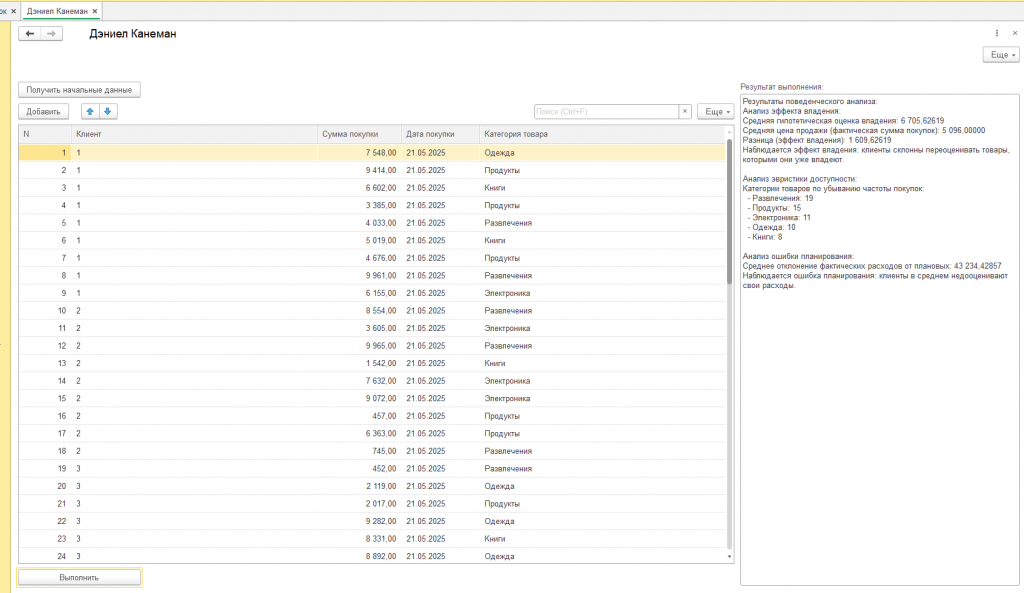Select the cell with sum 8 892,00
This screenshot has height=593, width=1024.
point(359,556)
